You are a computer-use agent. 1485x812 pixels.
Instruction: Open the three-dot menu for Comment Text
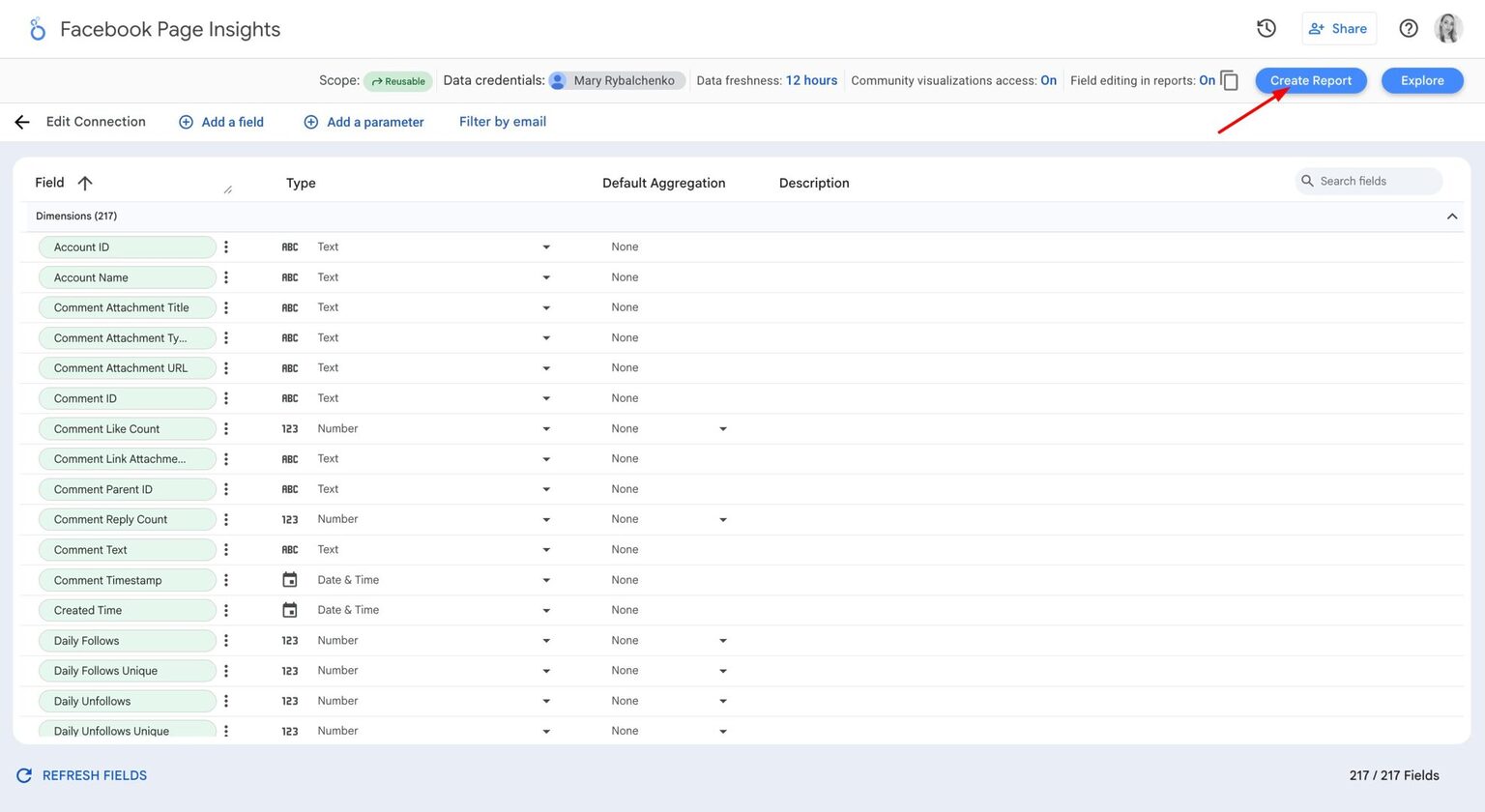pos(226,550)
